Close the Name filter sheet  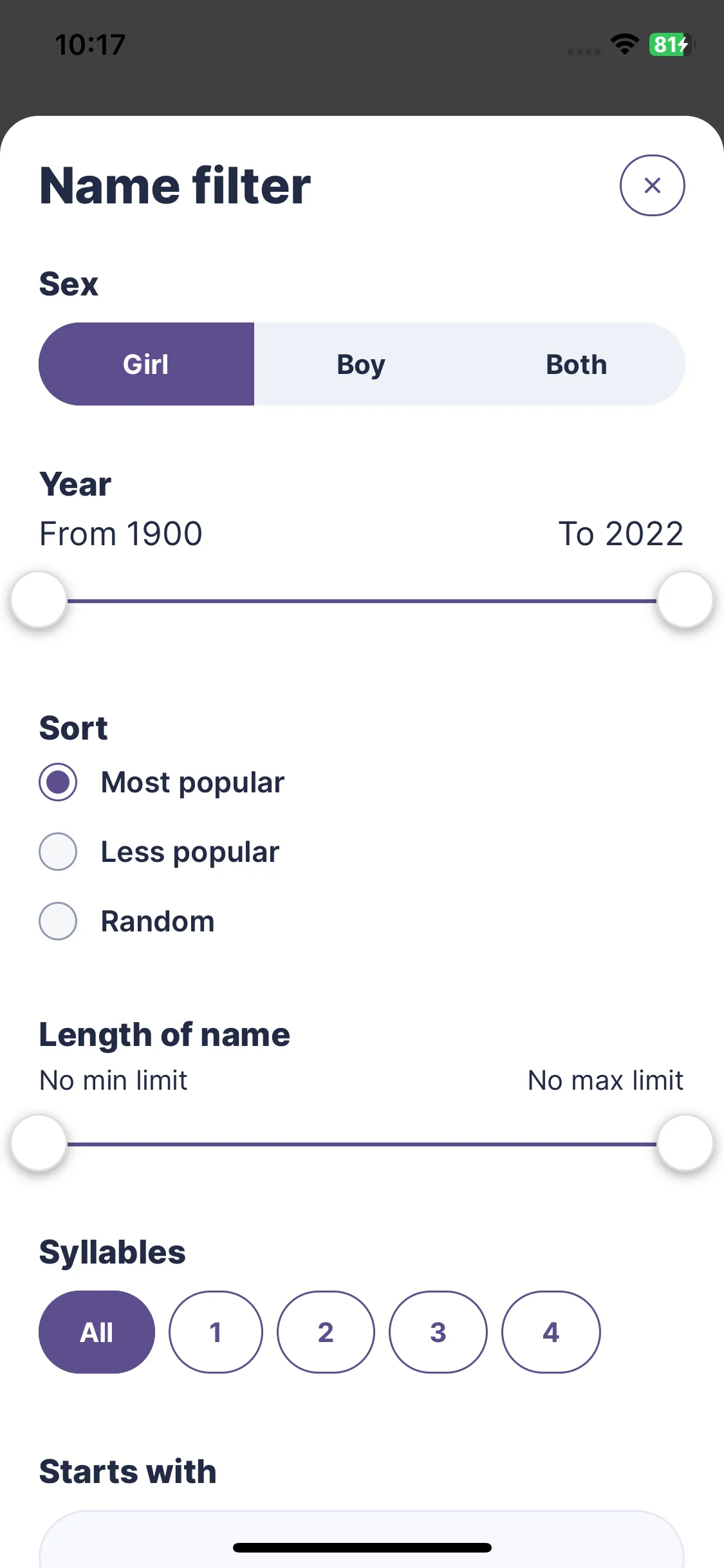tap(652, 185)
